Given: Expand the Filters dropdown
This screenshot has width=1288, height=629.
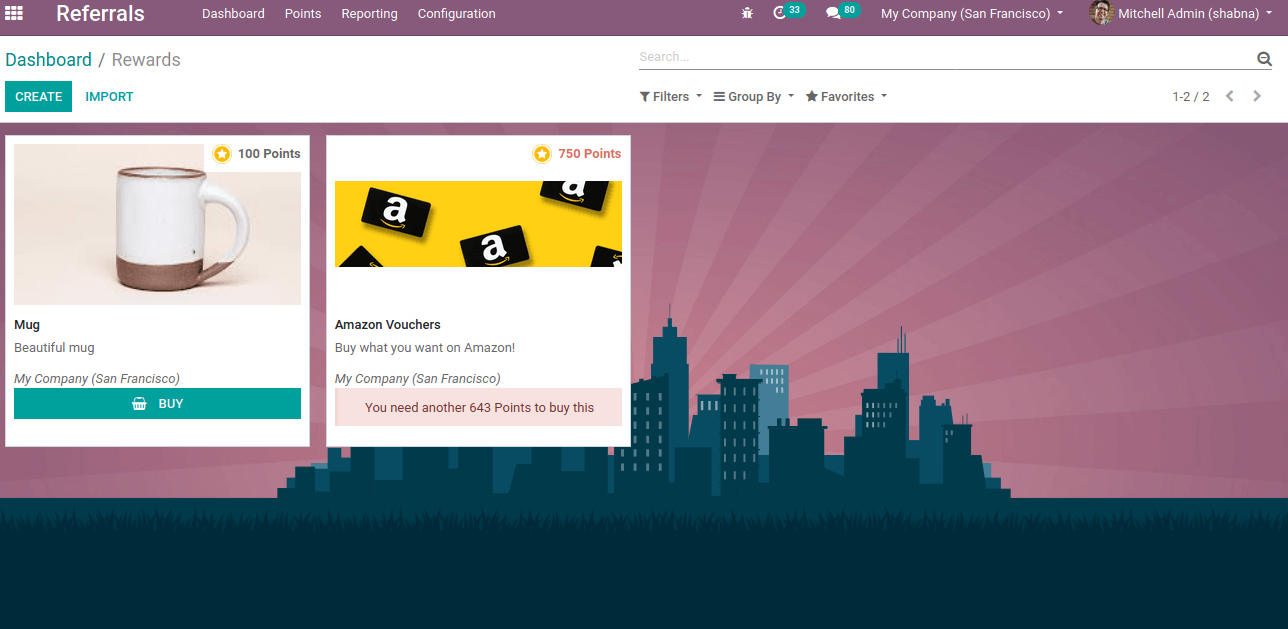Looking at the screenshot, I should point(671,96).
